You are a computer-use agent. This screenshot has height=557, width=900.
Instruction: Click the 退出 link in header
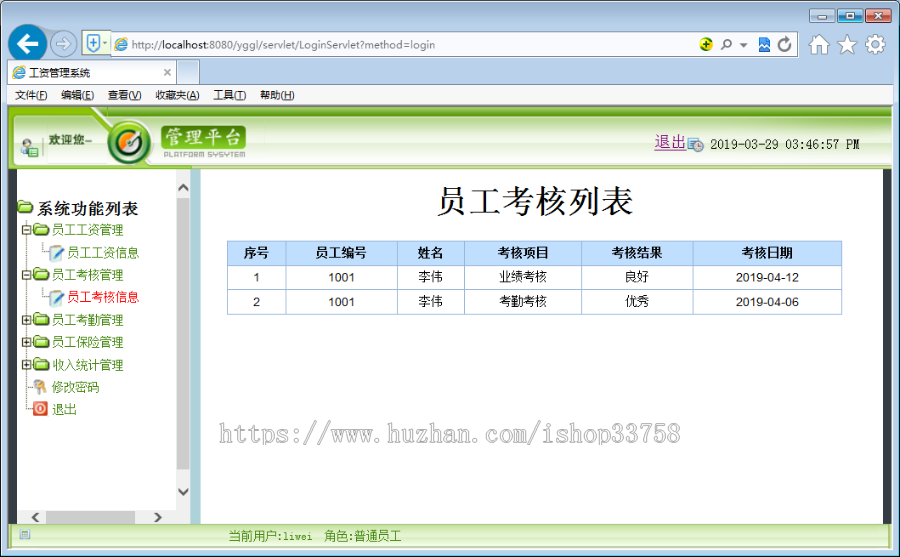pyautogui.click(x=670, y=142)
